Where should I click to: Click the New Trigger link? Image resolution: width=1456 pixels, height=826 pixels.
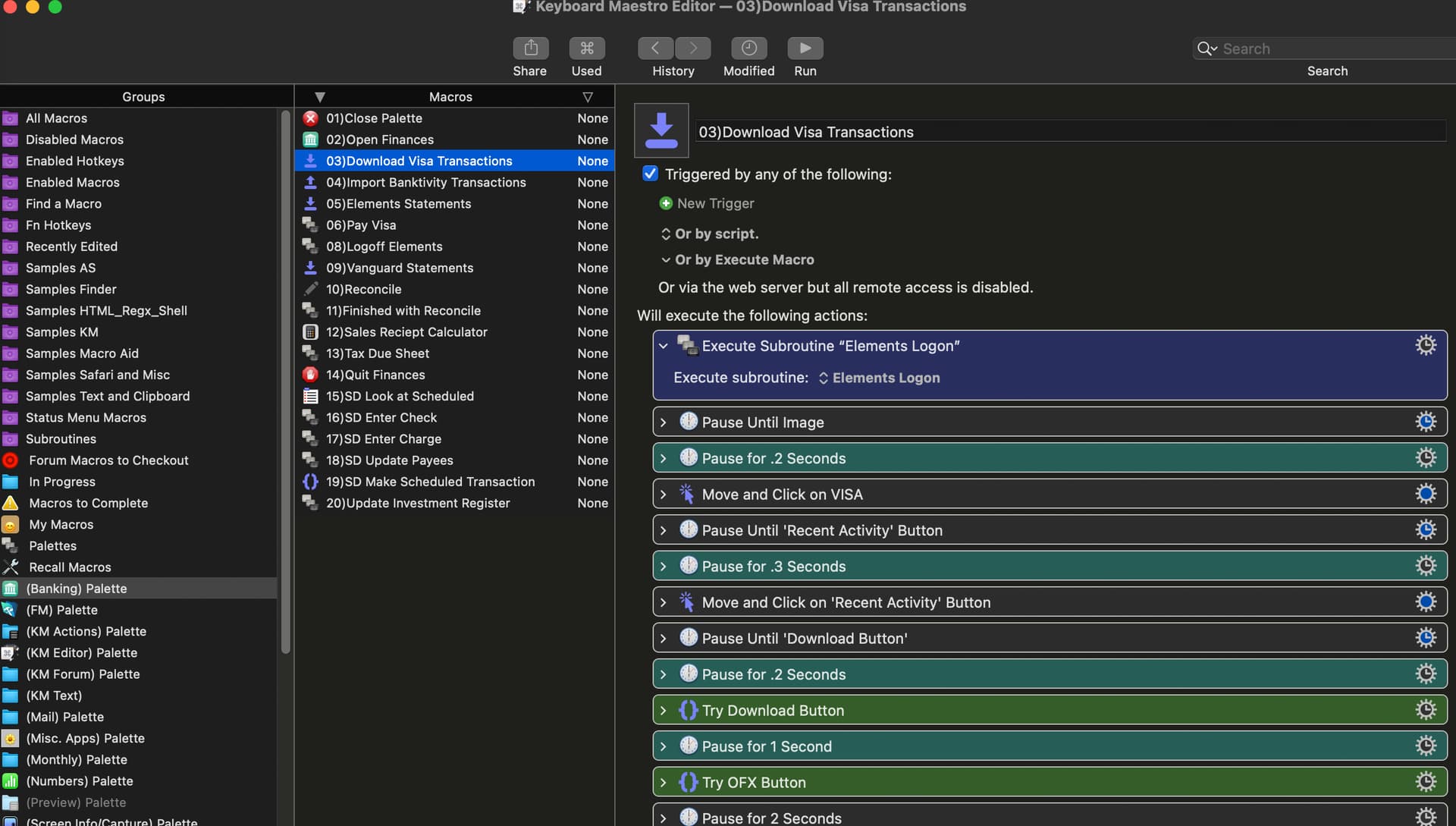point(715,203)
